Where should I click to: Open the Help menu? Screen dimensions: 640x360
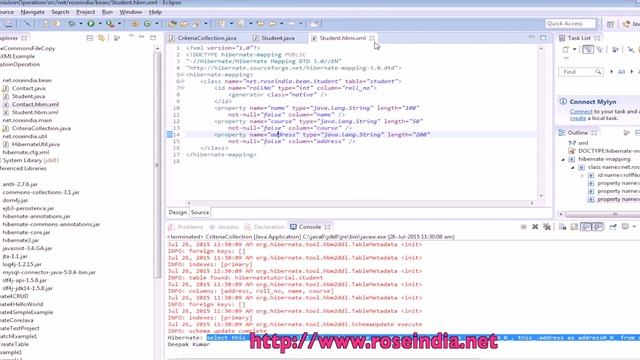155,12
